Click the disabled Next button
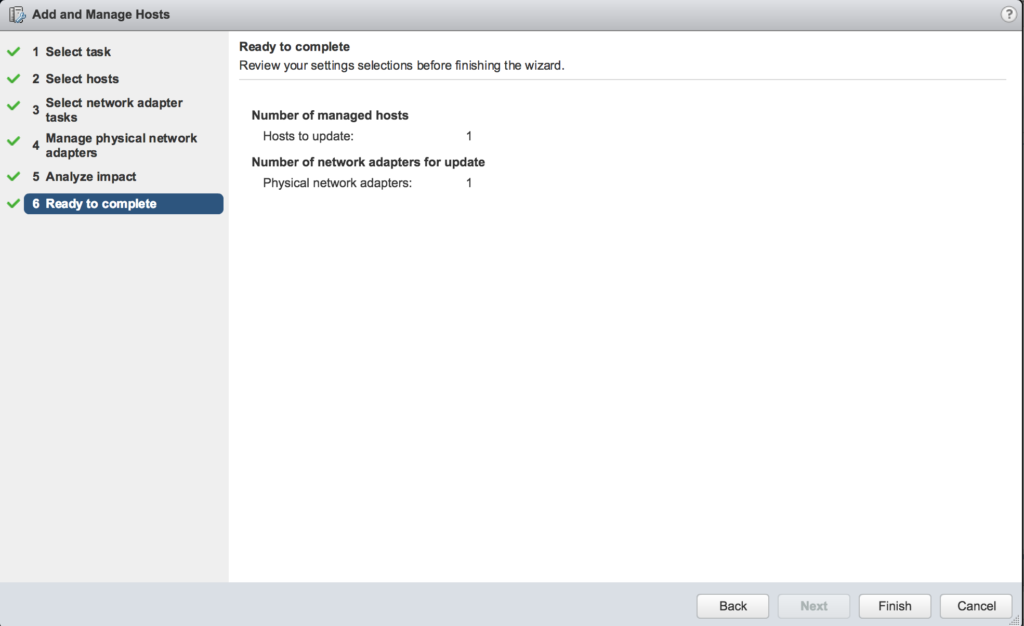Image resolution: width=1024 pixels, height=626 pixels. point(814,606)
